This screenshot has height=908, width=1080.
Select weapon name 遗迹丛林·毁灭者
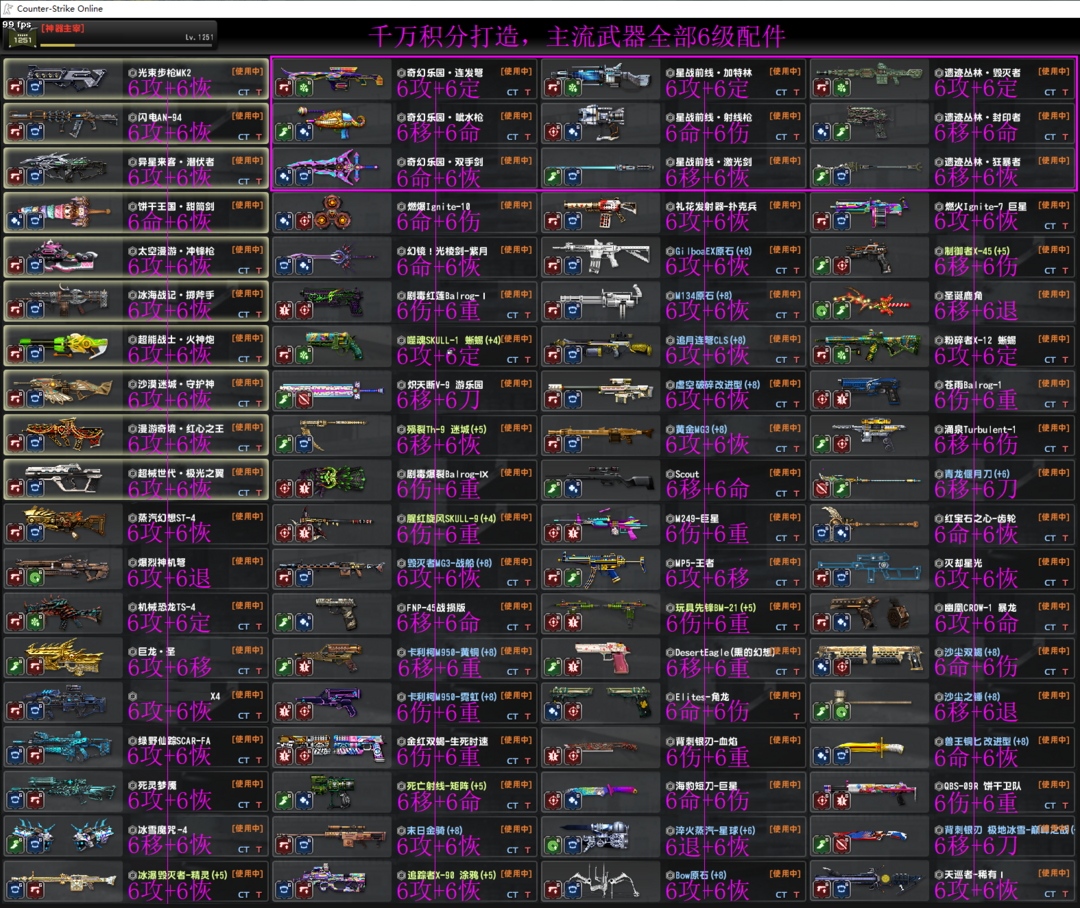pos(982,72)
